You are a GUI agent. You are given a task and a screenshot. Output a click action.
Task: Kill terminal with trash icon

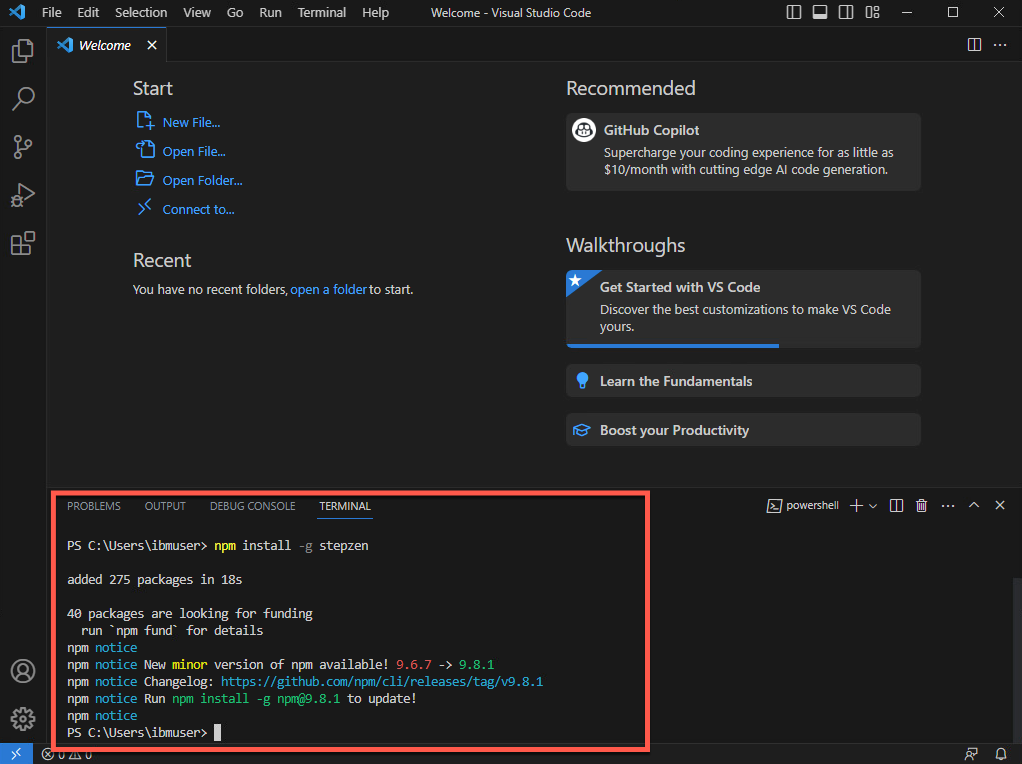921,506
